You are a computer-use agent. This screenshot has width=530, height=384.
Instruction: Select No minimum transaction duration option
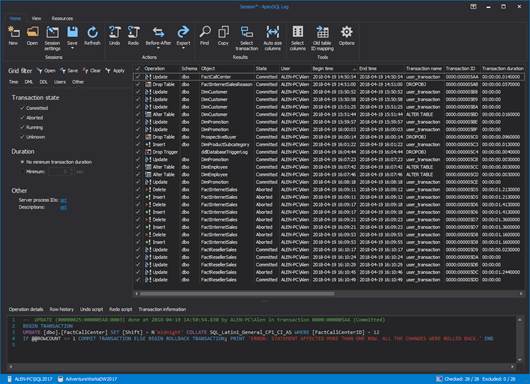pyautogui.click(x=22, y=162)
